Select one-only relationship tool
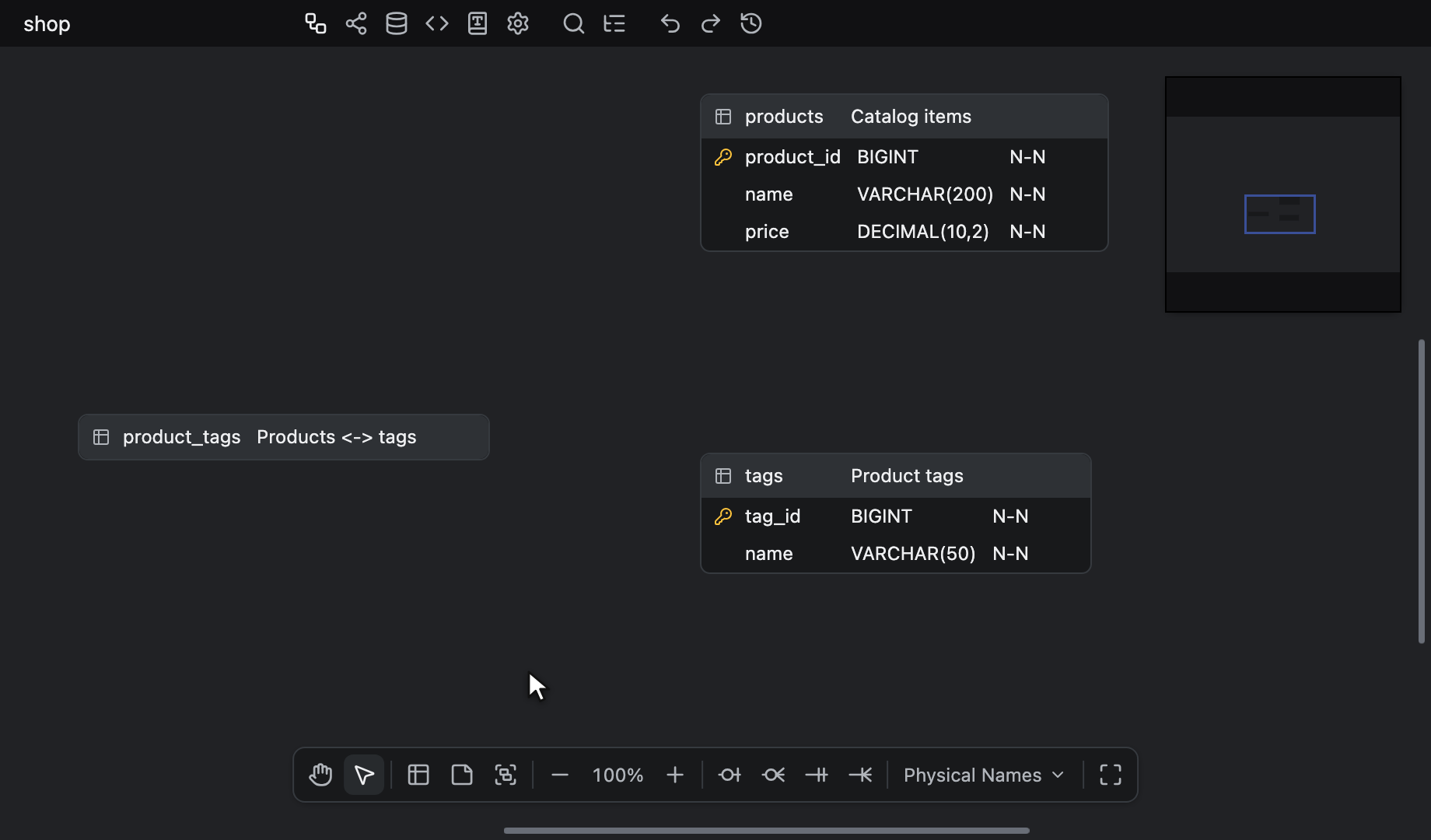 (x=817, y=775)
